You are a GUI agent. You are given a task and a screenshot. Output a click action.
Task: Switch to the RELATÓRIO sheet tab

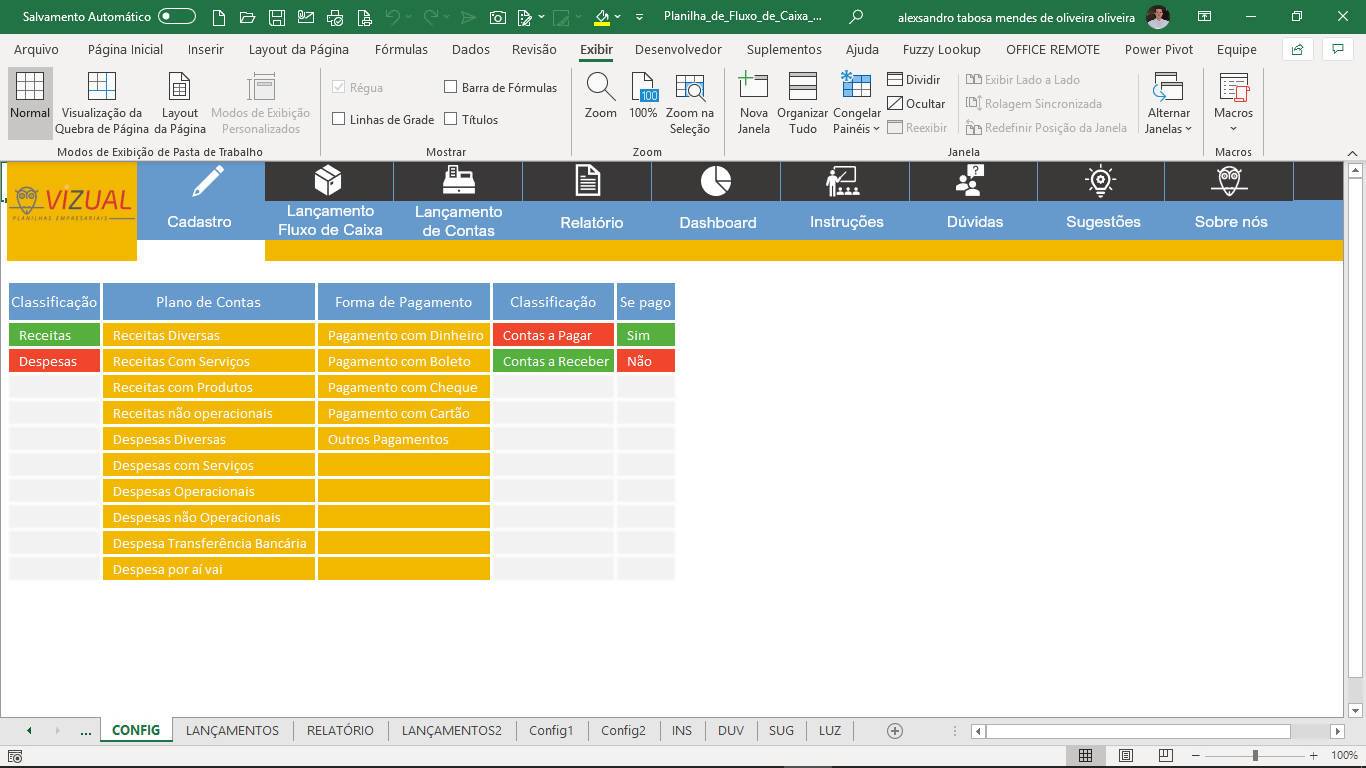tap(340, 731)
